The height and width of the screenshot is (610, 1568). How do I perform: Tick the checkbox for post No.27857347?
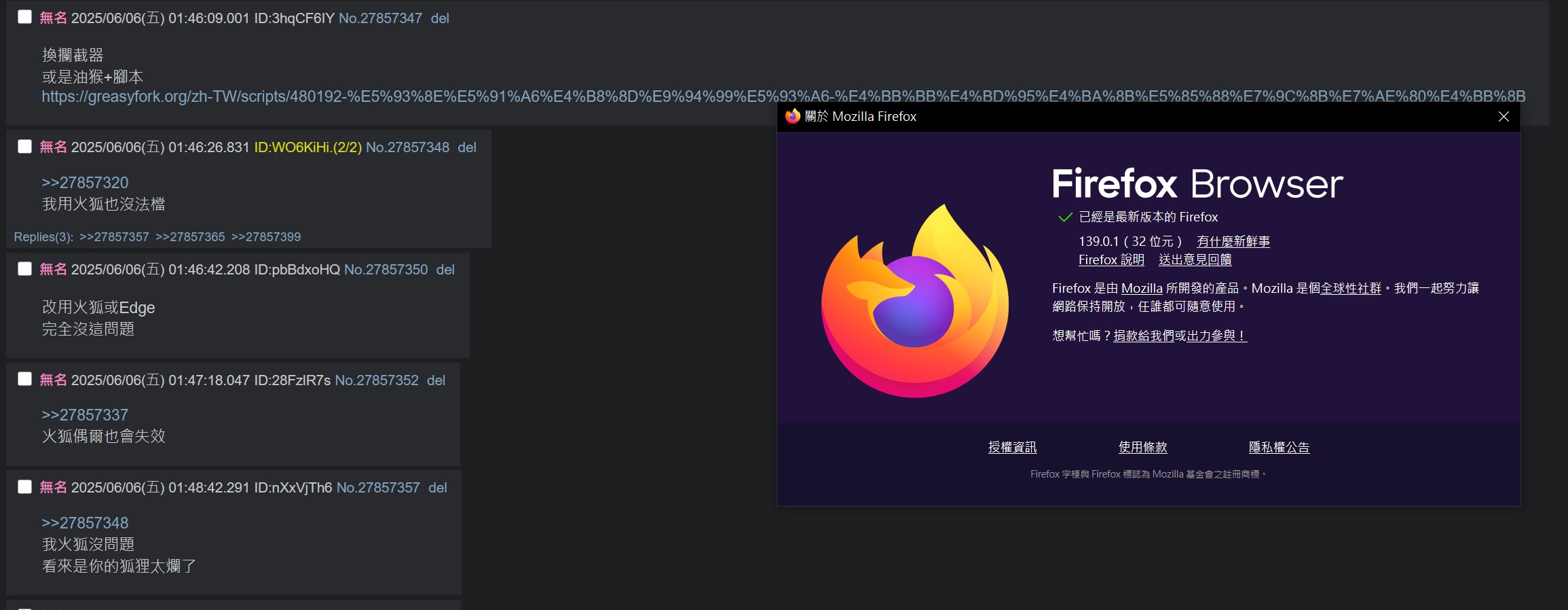click(24, 17)
